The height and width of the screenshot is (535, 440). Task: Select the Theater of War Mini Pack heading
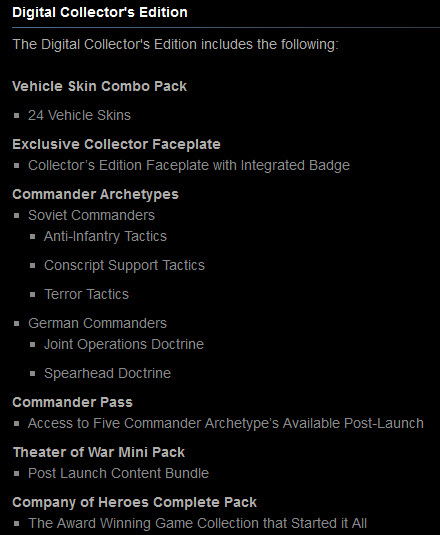(x=99, y=452)
